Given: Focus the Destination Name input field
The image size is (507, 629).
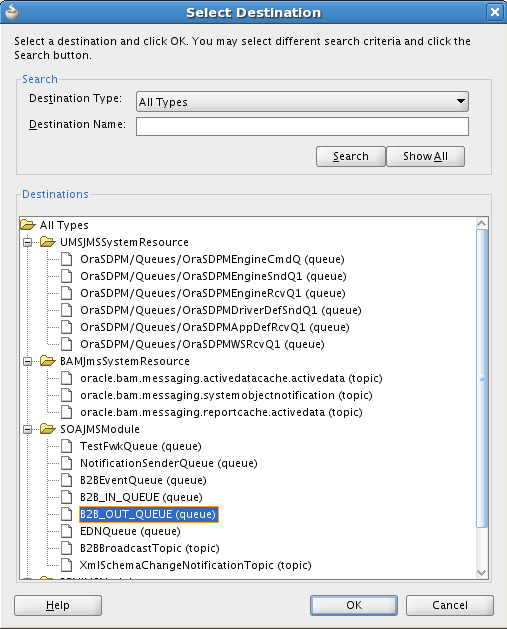Looking at the screenshot, I should [x=302, y=126].
